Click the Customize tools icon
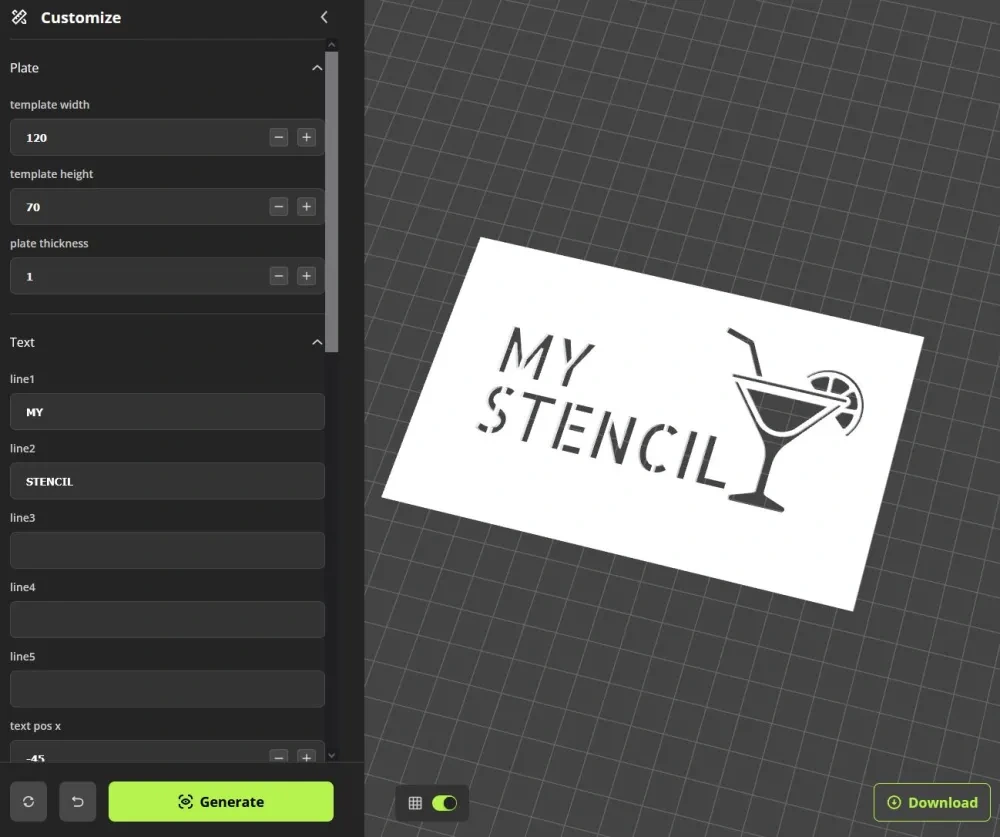Image resolution: width=1000 pixels, height=837 pixels. tap(19, 17)
